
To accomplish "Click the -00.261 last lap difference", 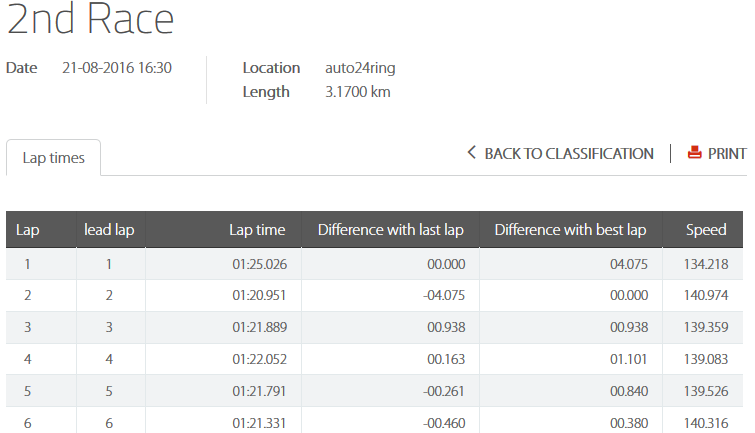I will (x=442, y=391).
